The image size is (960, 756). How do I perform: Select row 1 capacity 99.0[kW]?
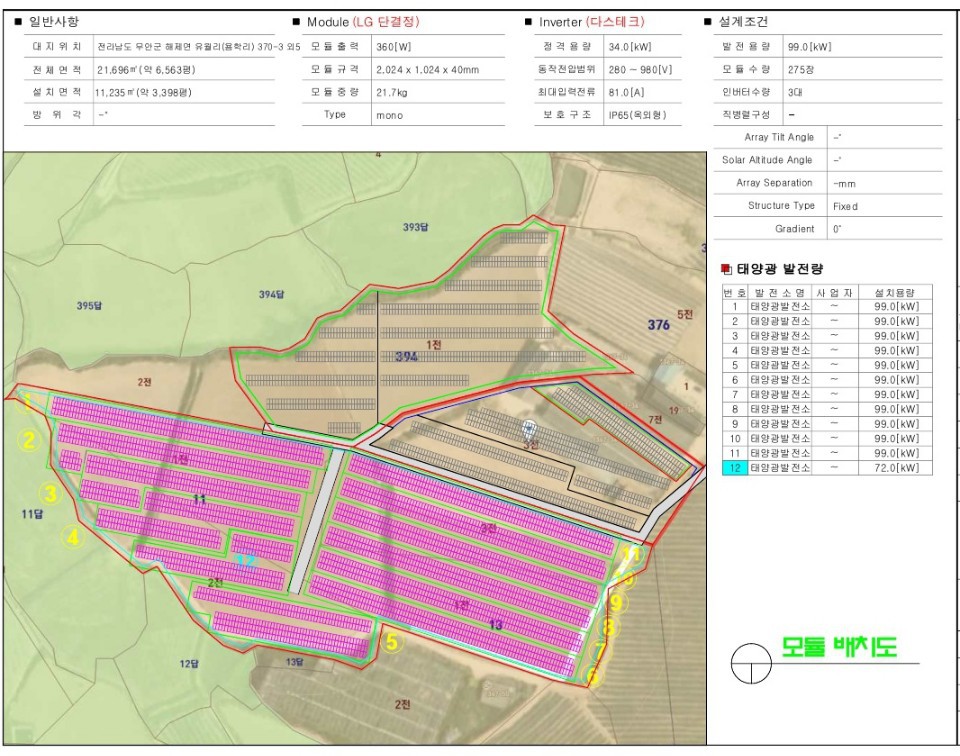[x=896, y=306]
